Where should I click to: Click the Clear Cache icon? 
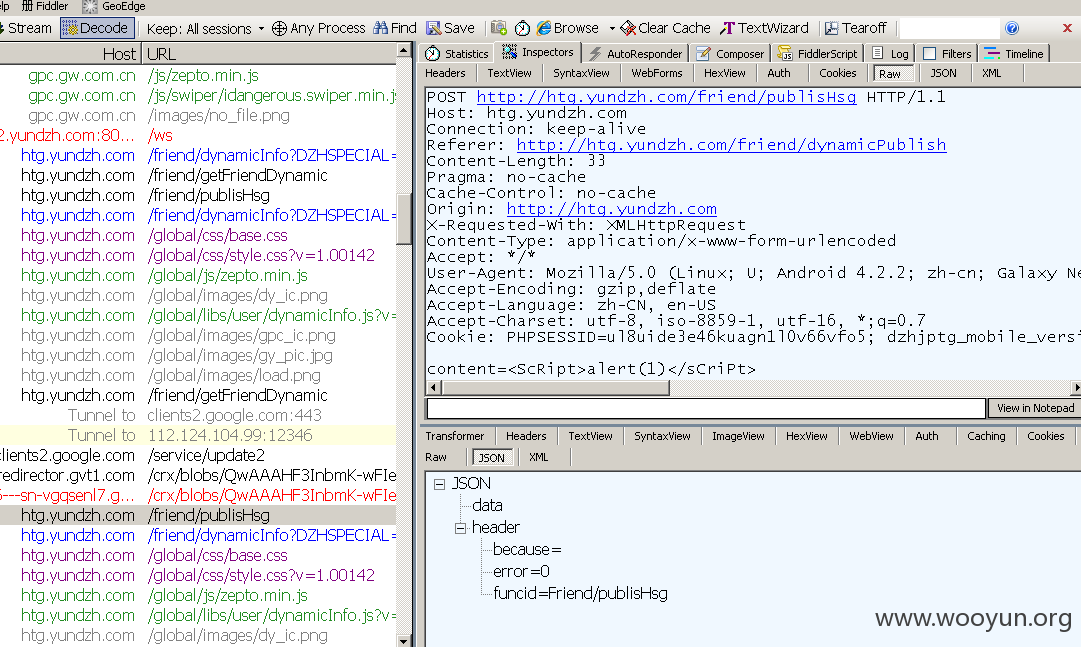628,28
